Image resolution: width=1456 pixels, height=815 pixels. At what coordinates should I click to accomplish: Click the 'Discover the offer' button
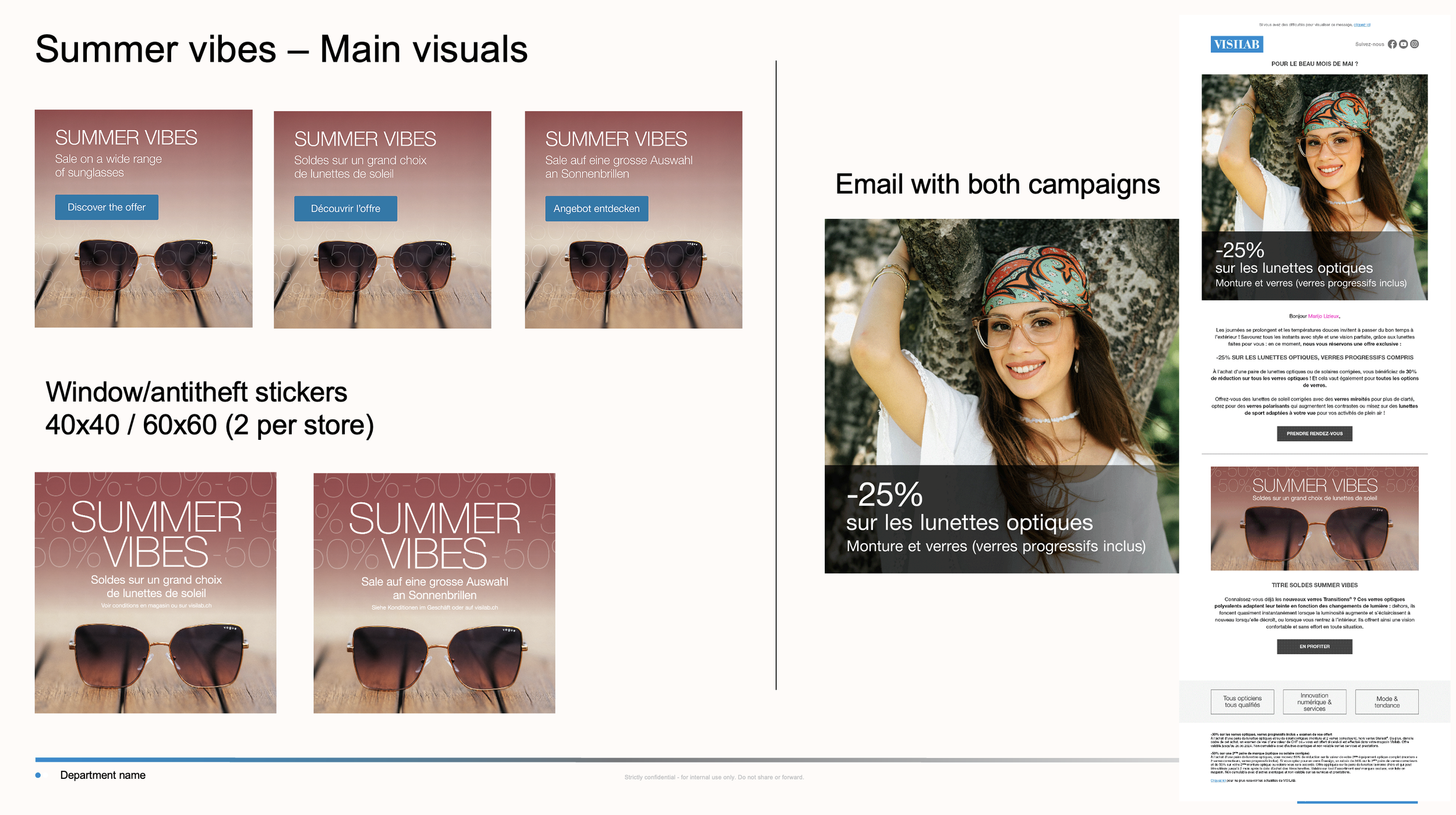(107, 207)
